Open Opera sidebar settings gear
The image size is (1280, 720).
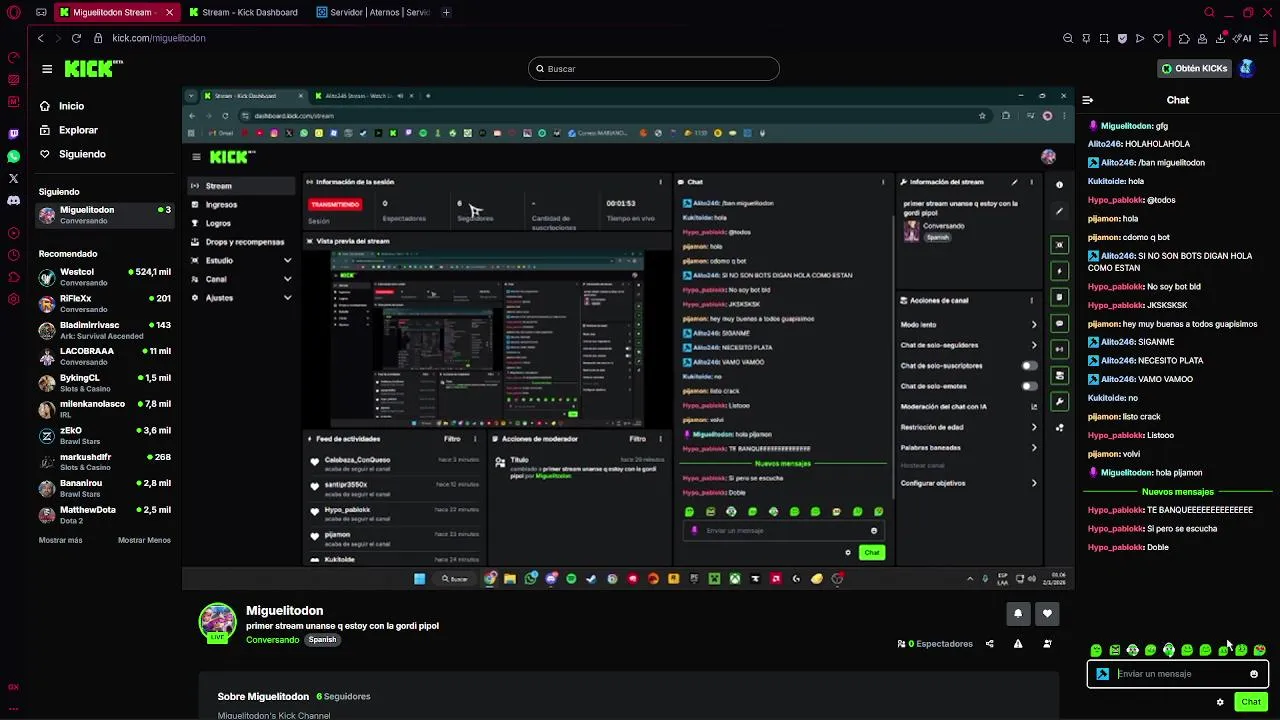click(x=13, y=299)
